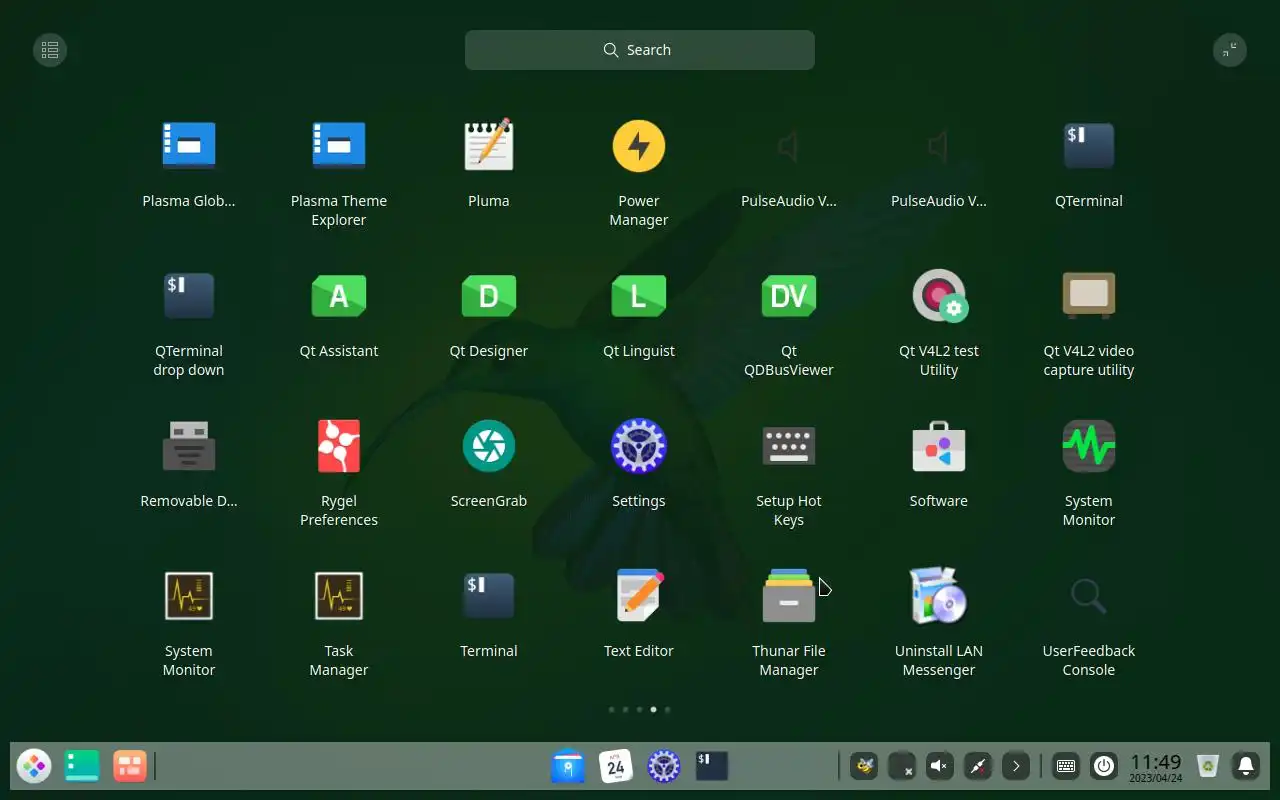Expand the tray arrow chevron
This screenshot has width=1280, height=800.
point(1016,767)
